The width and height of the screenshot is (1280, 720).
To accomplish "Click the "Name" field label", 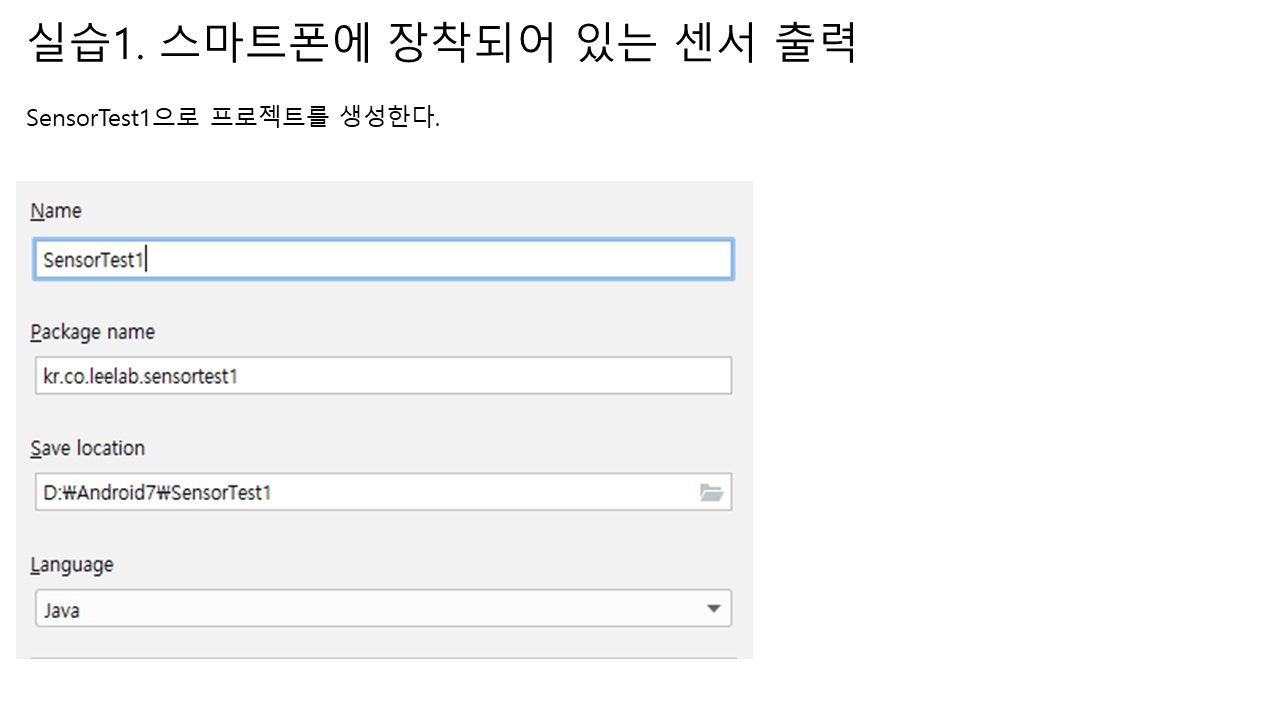I will pos(56,211).
